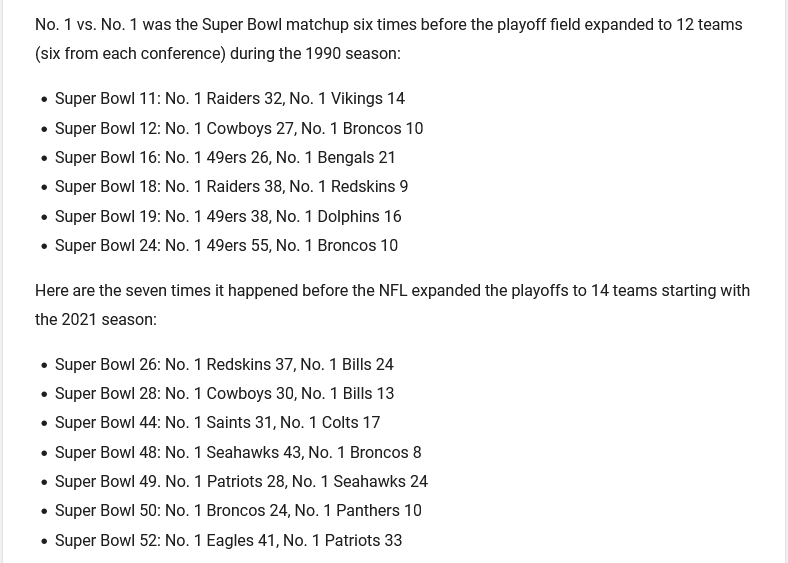Click the text "the 2021 season:"
788x563 pixels.
pos(96,320)
